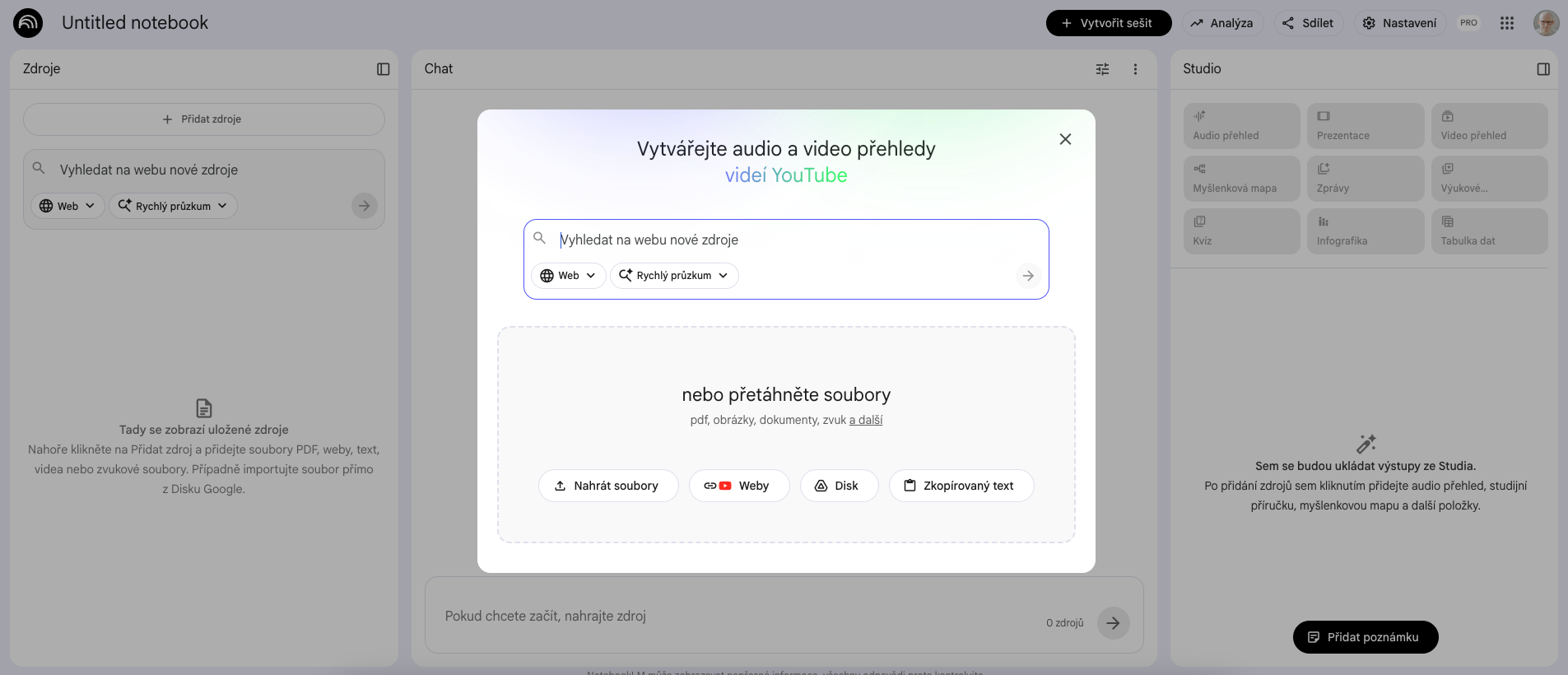The width and height of the screenshot is (1568, 675).
Task: Click the Chat panel heading
Action: (x=439, y=69)
